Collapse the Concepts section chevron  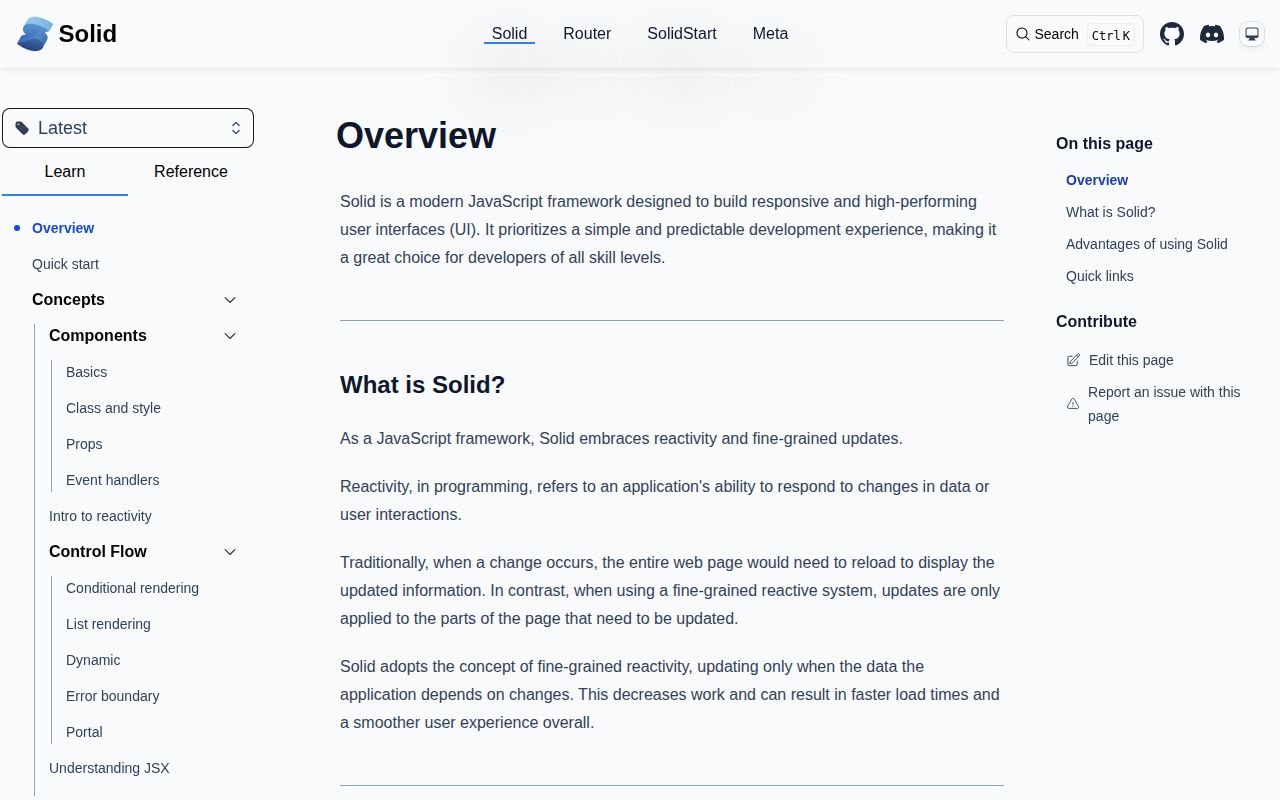pos(230,300)
